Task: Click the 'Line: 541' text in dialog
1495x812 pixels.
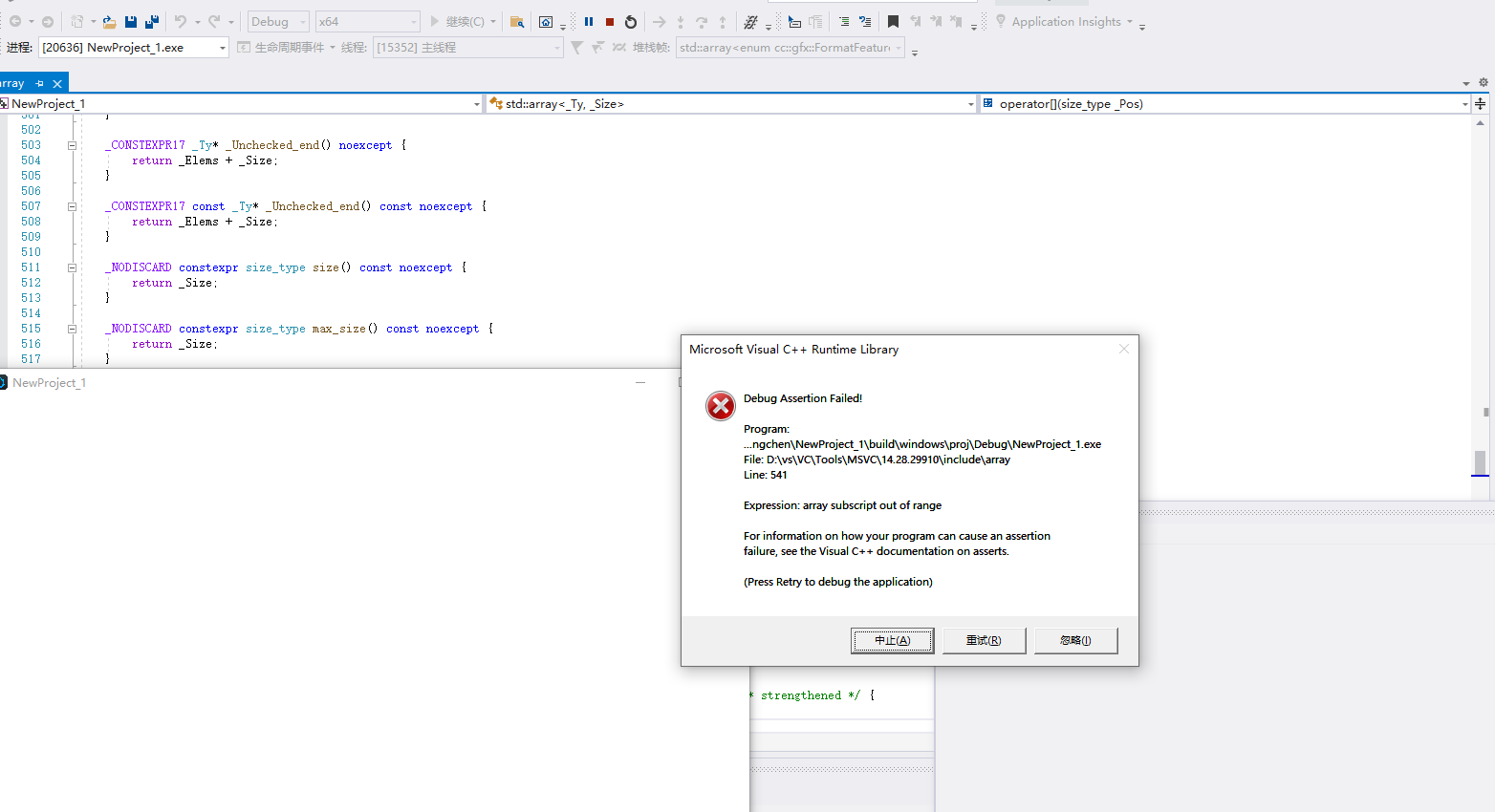Action: pos(766,475)
